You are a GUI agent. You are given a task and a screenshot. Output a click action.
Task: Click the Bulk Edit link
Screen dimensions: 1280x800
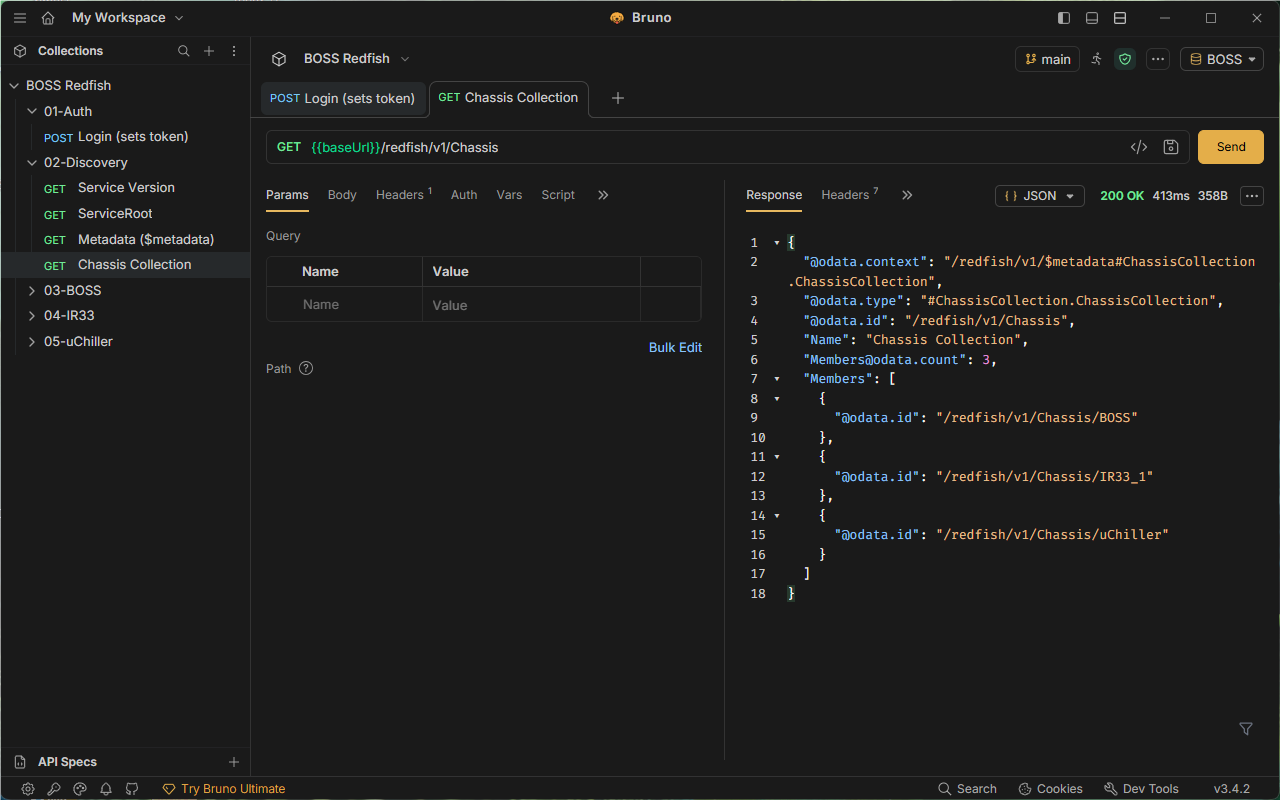676,348
